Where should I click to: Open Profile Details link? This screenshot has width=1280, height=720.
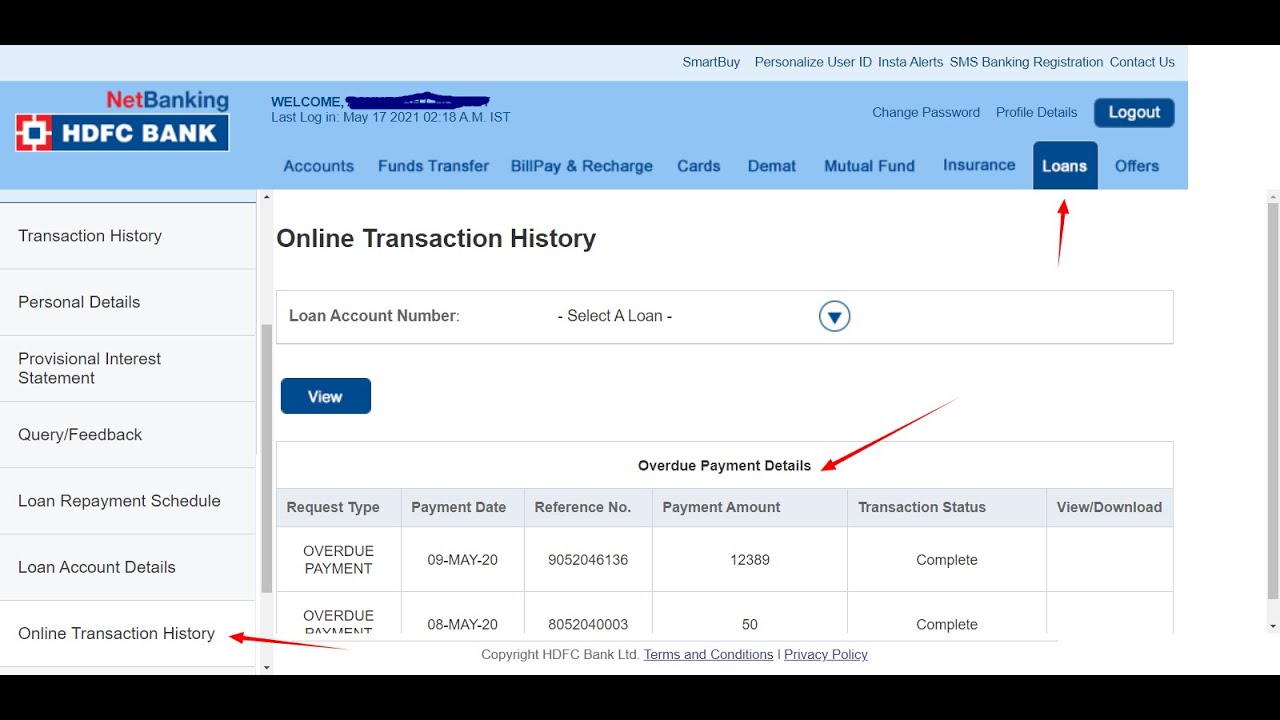click(1037, 113)
